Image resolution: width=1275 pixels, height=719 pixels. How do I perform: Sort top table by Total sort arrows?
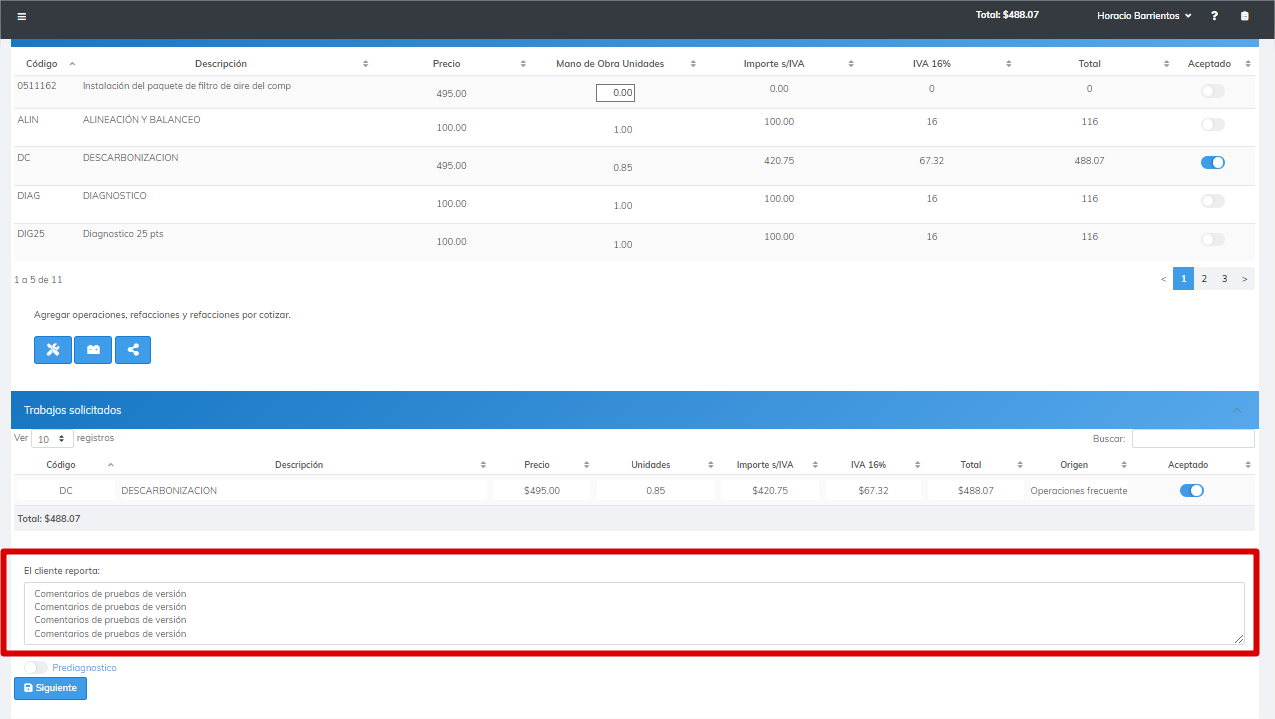pos(1167,64)
